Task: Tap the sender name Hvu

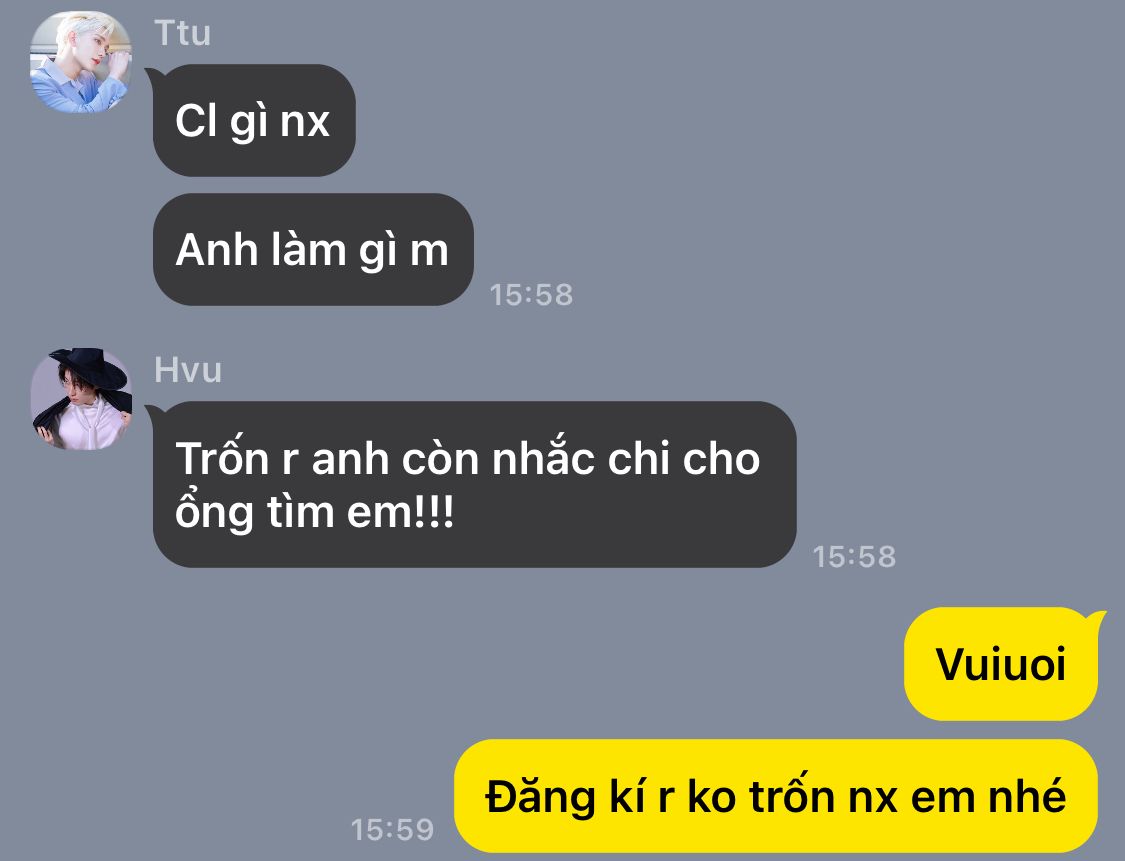Action: pyautogui.click(x=188, y=370)
